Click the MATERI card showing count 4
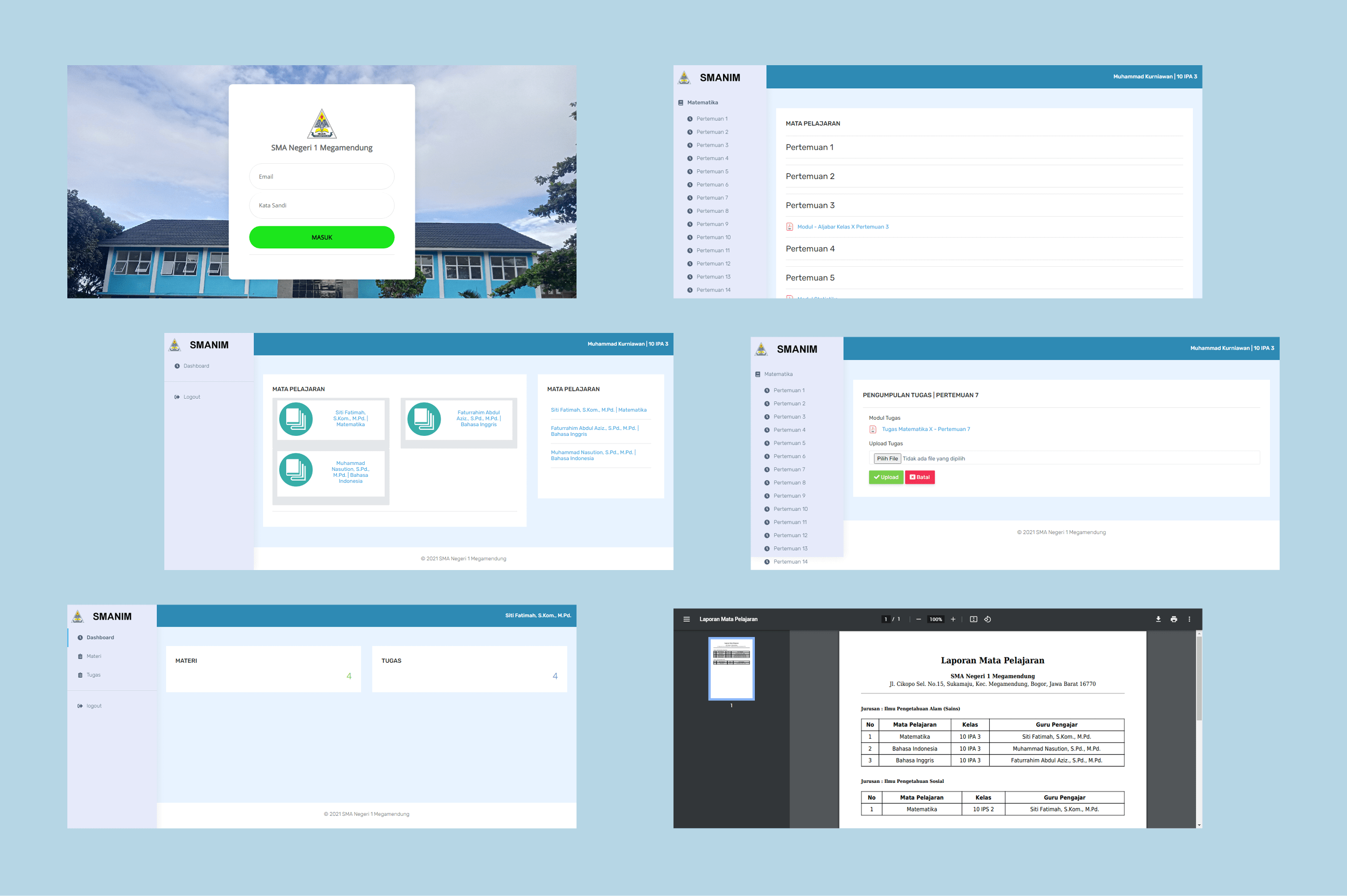1347x896 pixels. click(263, 669)
